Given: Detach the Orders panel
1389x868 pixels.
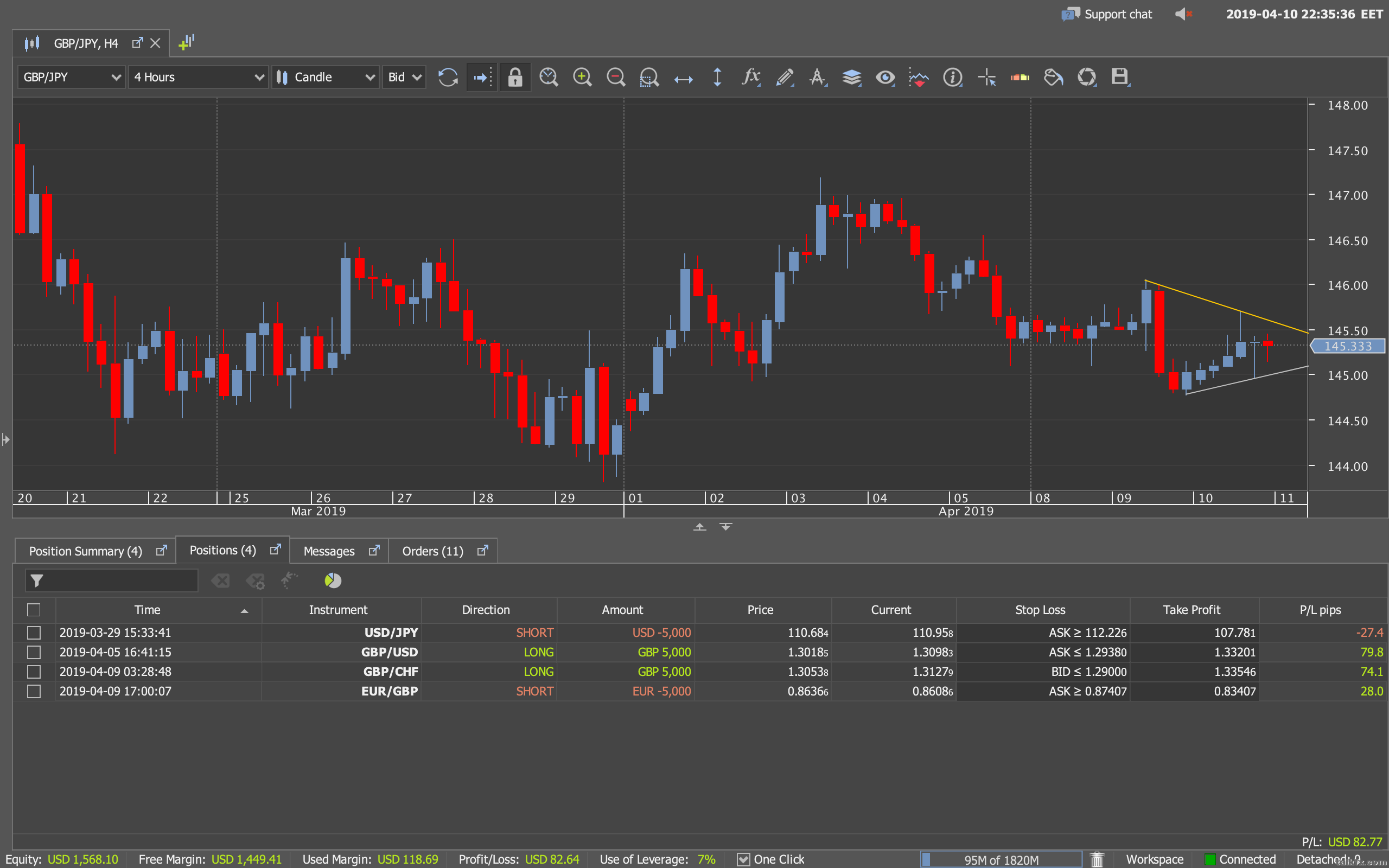Looking at the screenshot, I should pos(483,551).
